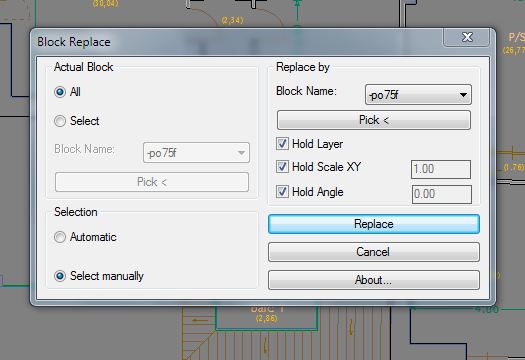Viewport: 525px width, 360px height.
Task: Click the angle value field 0.00
Action: 442,194
